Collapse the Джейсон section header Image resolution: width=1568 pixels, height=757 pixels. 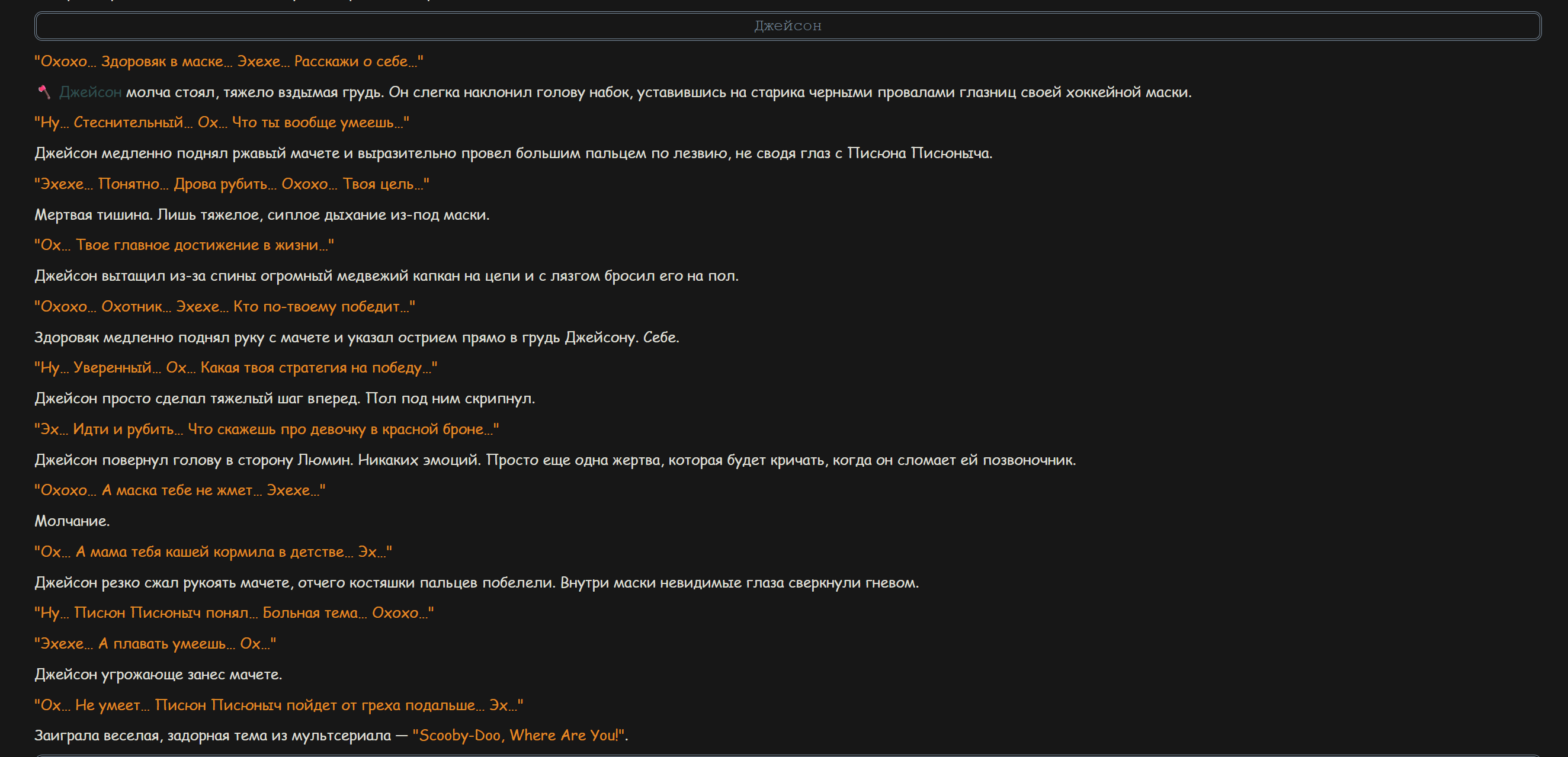pyautogui.click(x=788, y=25)
